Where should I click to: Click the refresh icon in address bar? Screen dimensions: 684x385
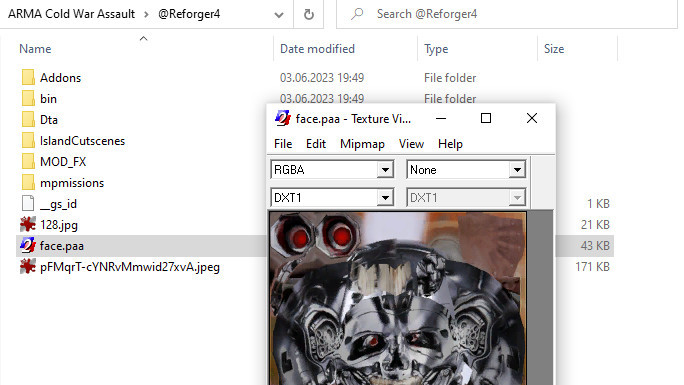[309, 14]
